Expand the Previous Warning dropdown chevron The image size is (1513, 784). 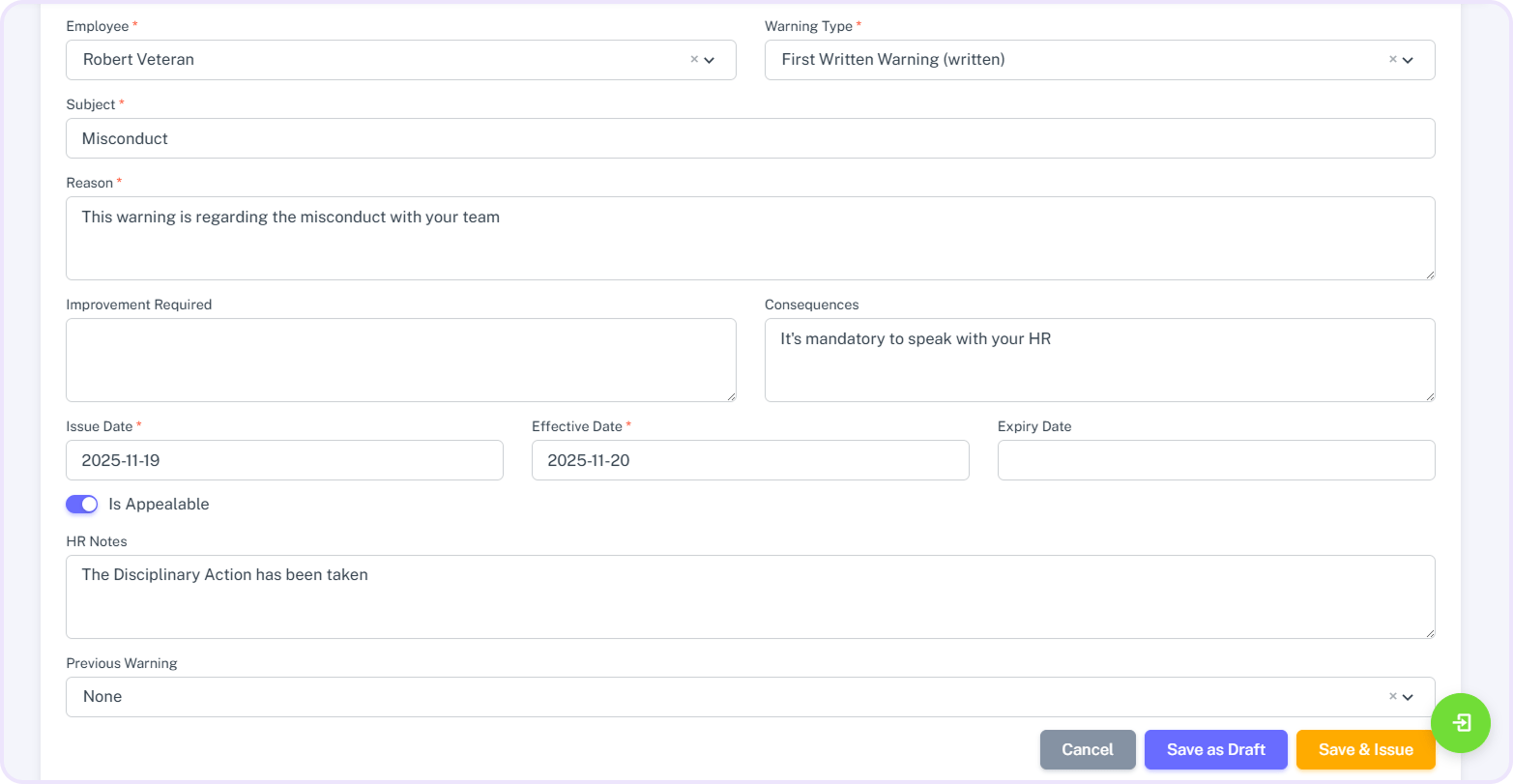[1409, 697]
